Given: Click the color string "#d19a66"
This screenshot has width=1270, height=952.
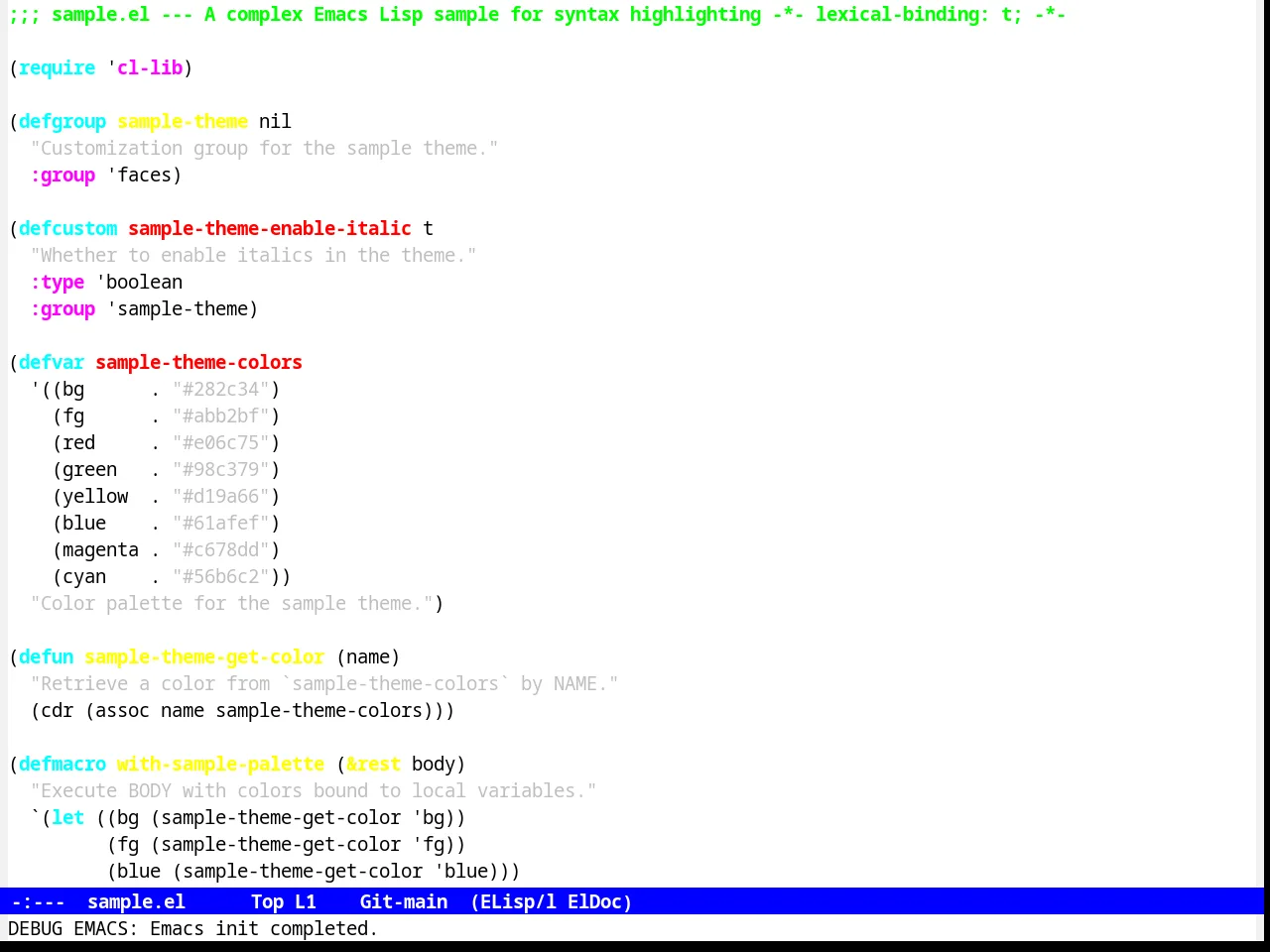Looking at the screenshot, I should point(221,496).
